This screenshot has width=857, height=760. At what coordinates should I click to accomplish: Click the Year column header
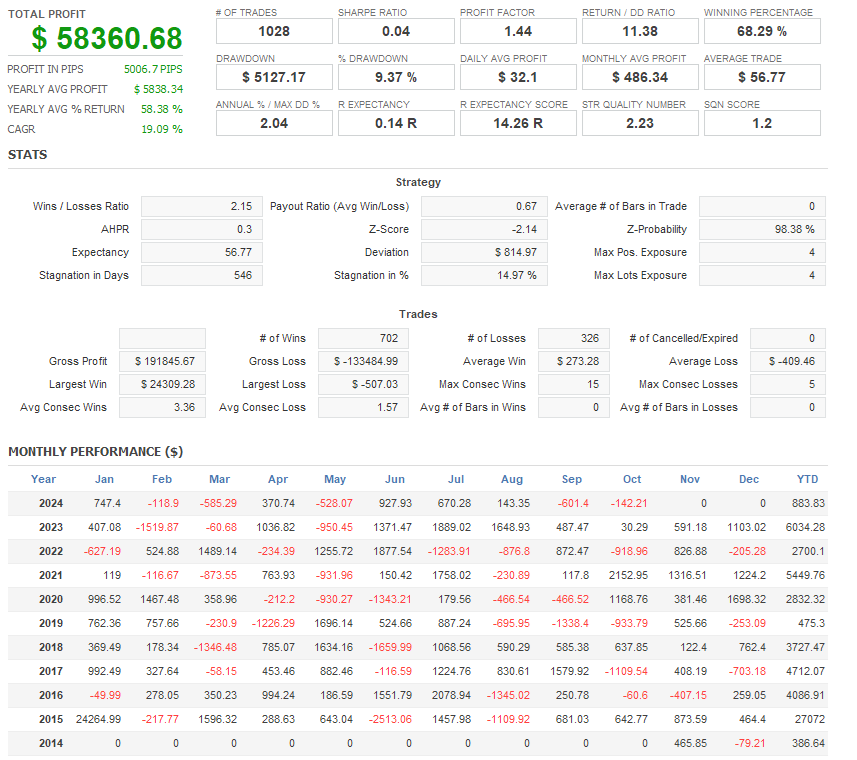pyautogui.click(x=43, y=480)
